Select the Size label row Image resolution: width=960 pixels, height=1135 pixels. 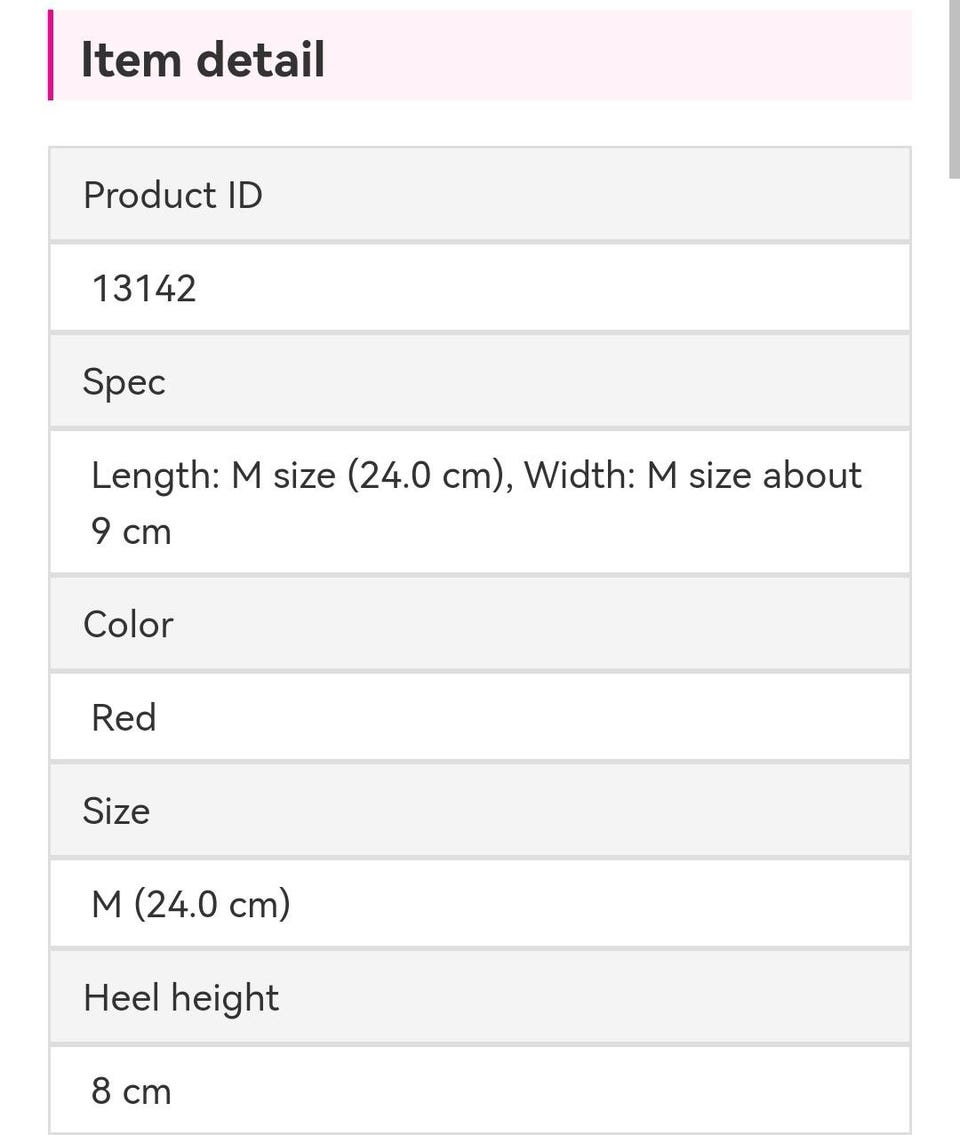pos(480,811)
